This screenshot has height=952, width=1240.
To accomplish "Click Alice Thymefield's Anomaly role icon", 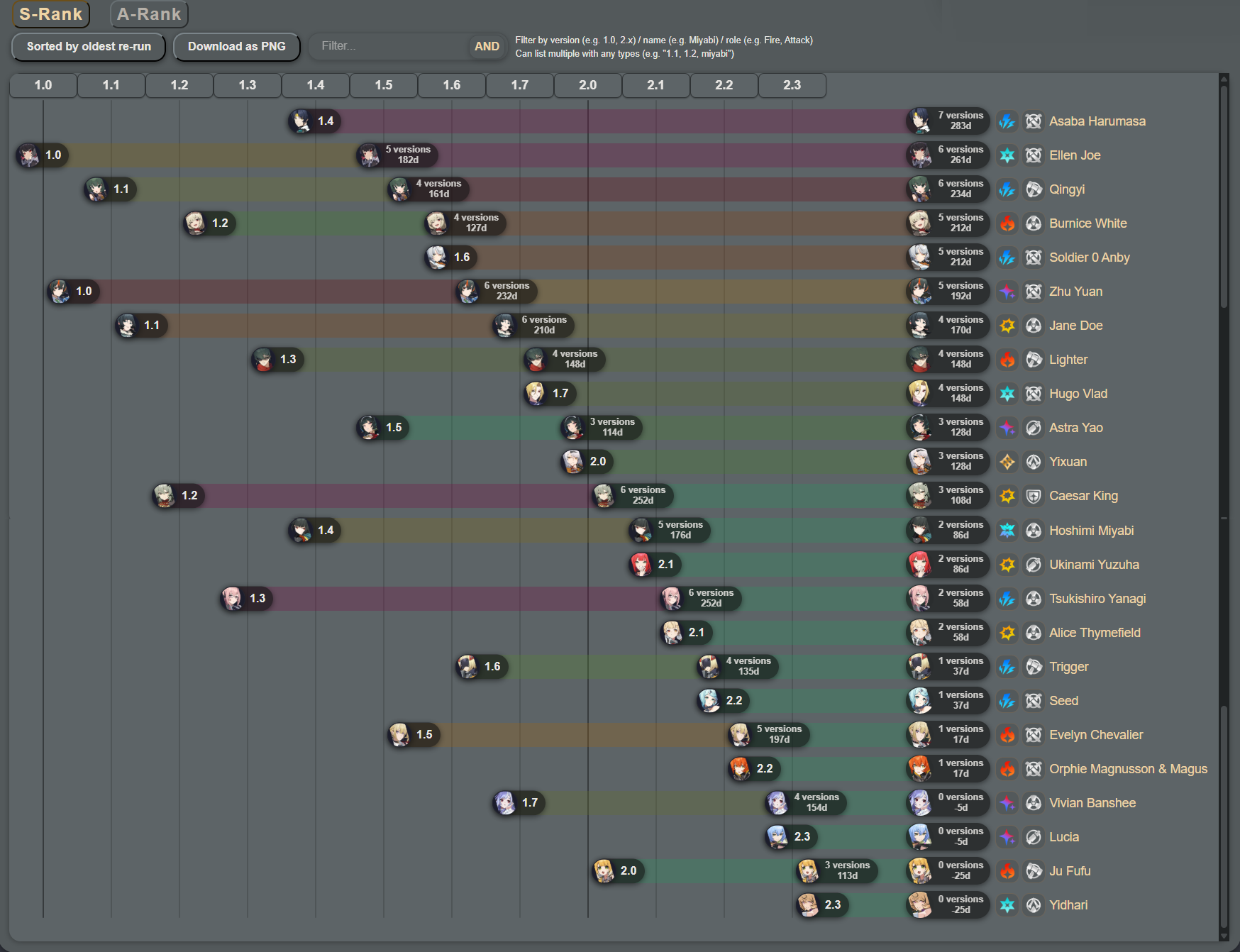I will pos(1034,633).
